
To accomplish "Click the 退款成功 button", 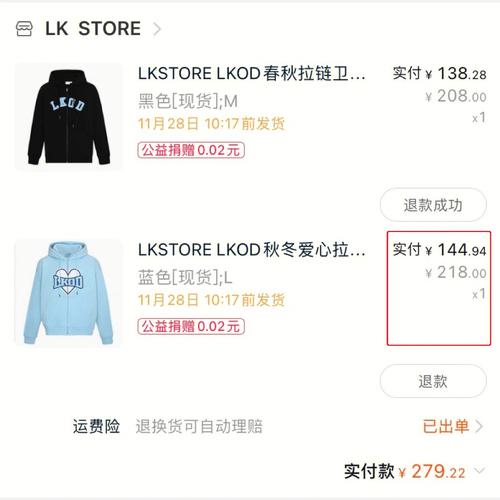I will click(433, 205).
